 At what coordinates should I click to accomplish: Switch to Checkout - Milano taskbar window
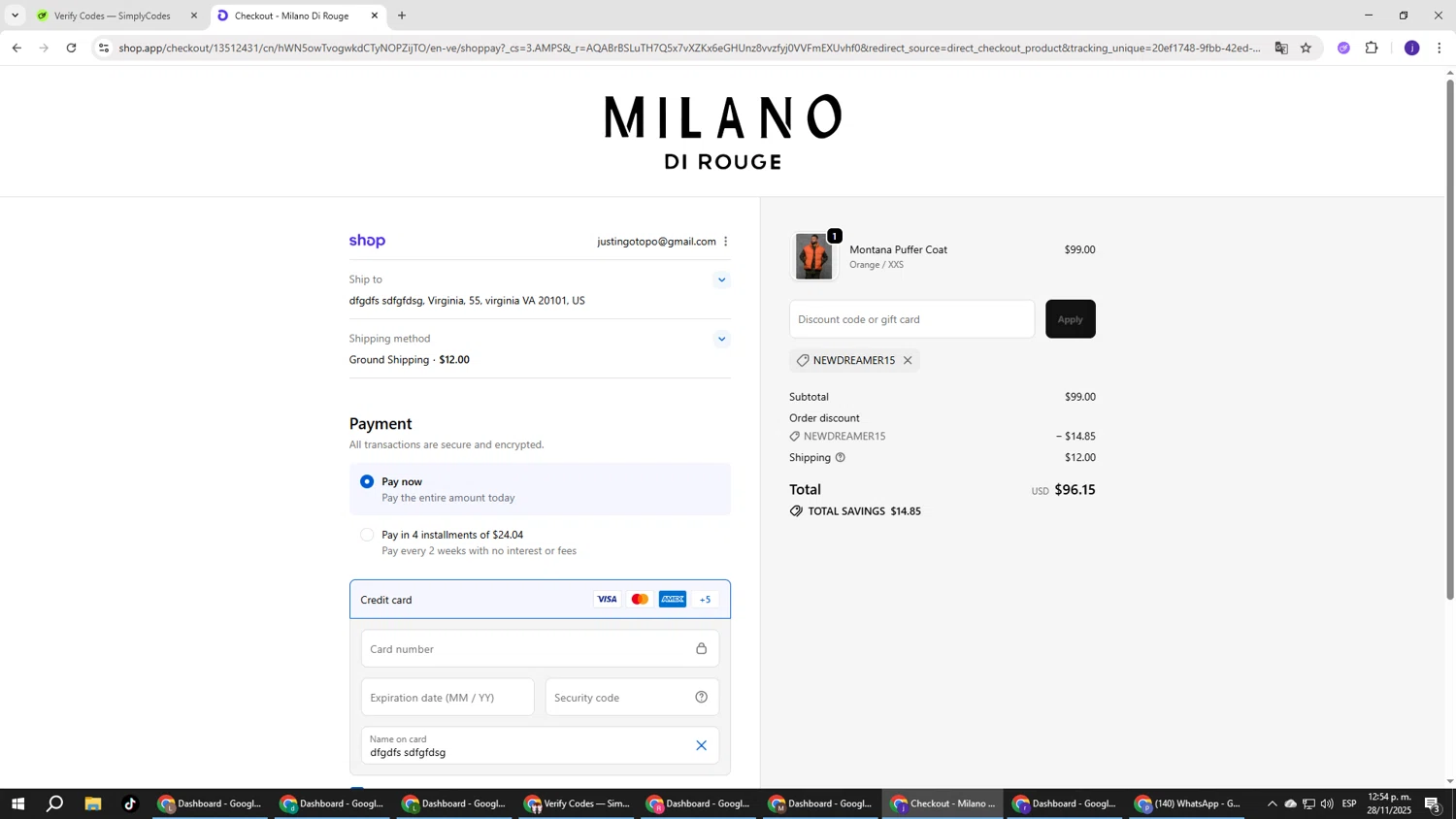click(944, 803)
